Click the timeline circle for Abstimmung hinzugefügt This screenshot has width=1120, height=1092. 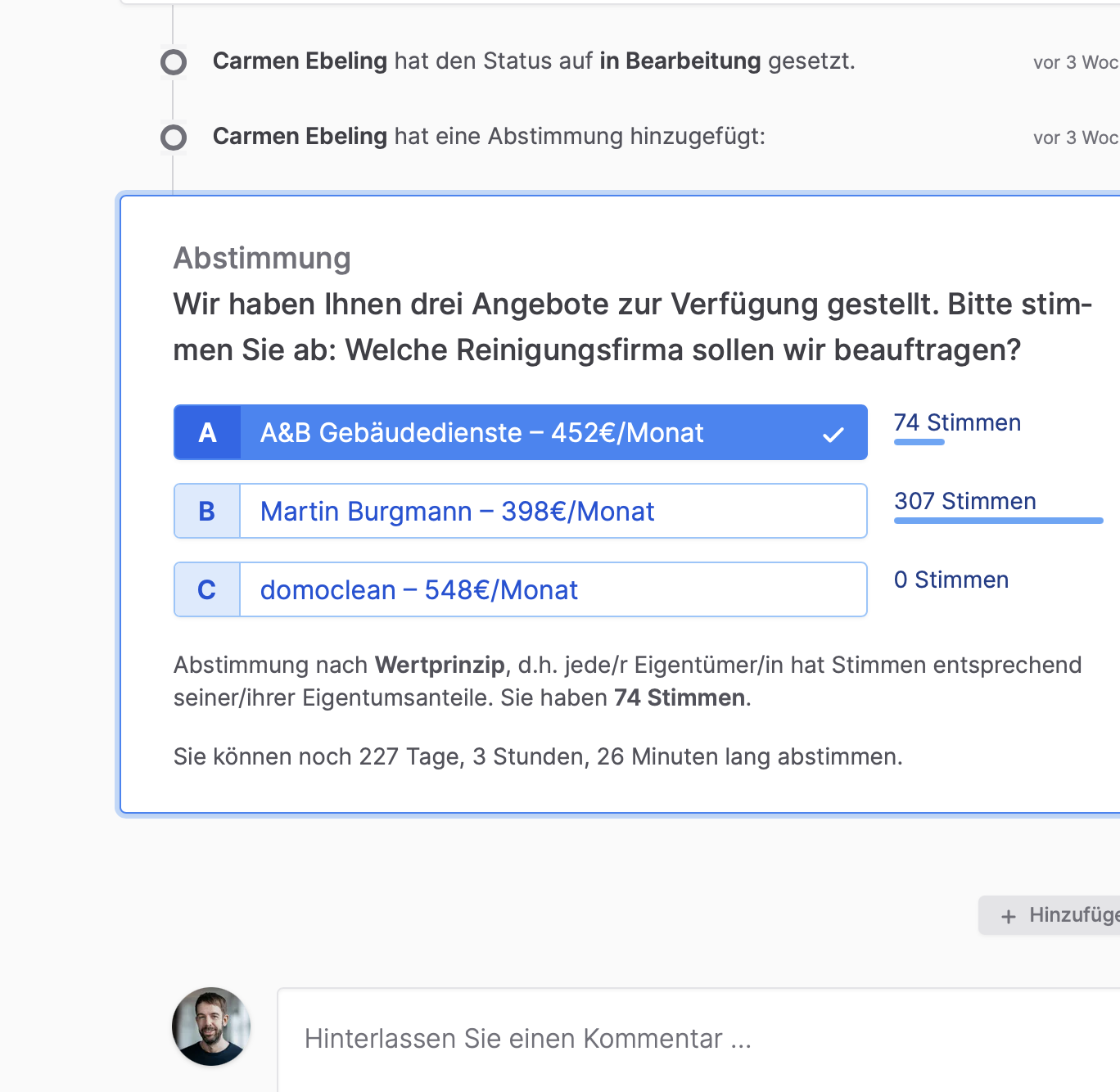tap(174, 138)
